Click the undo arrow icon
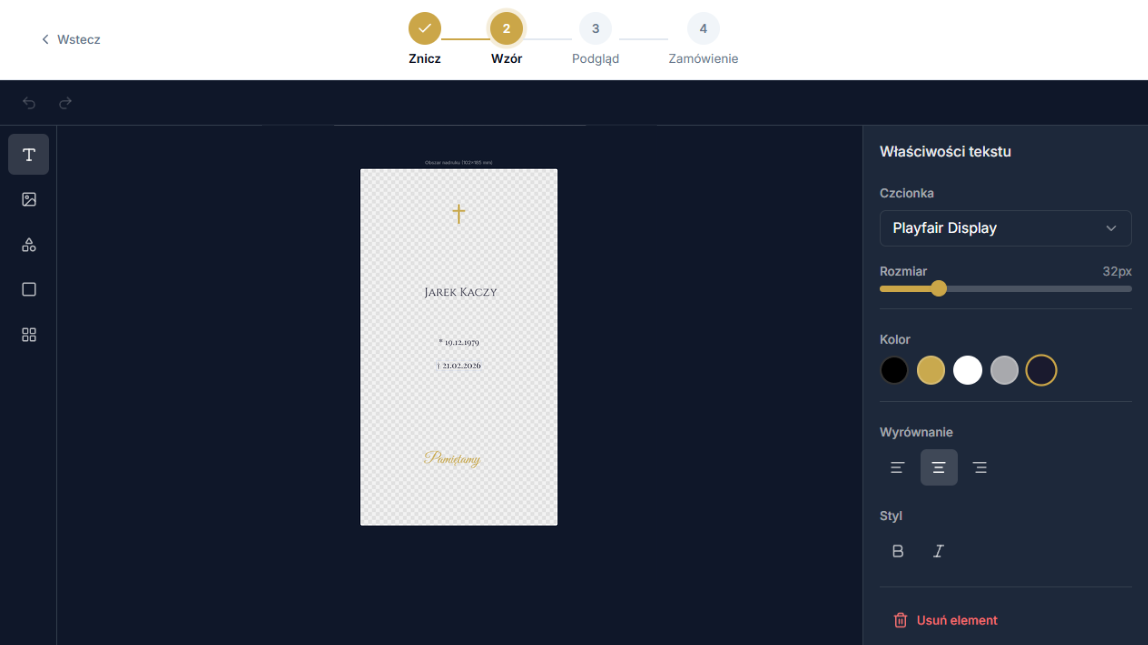Viewport: 1148px width, 645px height. pyautogui.click(x=29, y=103)
